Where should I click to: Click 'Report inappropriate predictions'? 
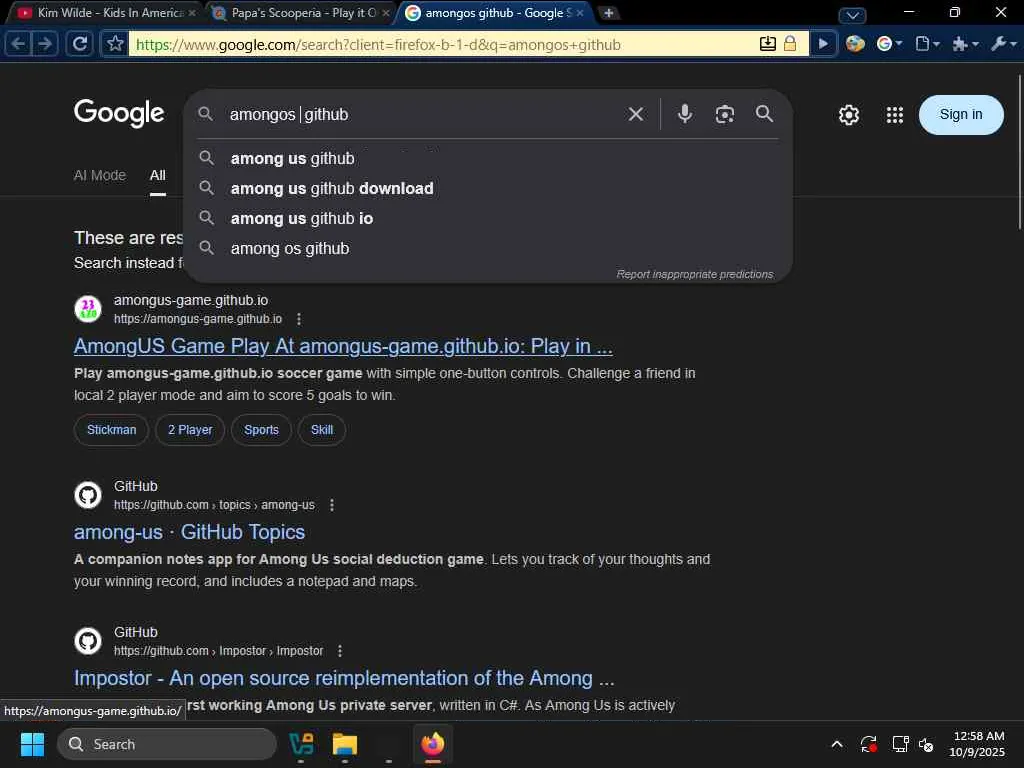(x=695, y=274)
